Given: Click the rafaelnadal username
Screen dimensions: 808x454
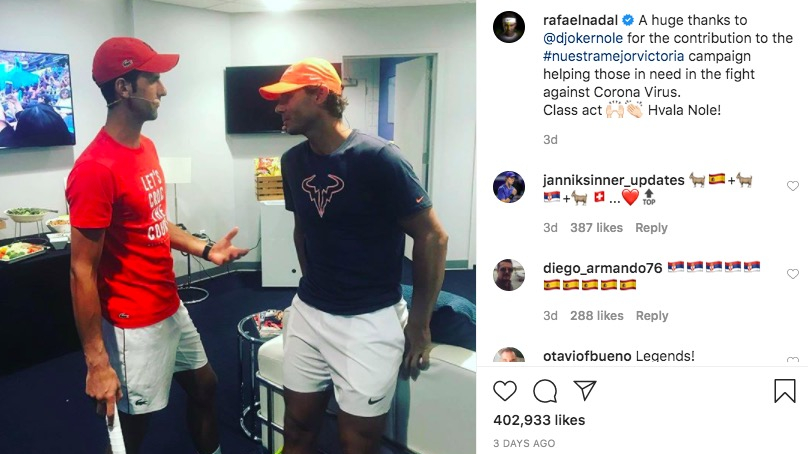Looking at the screenshot, I should [x=580, y=20].
